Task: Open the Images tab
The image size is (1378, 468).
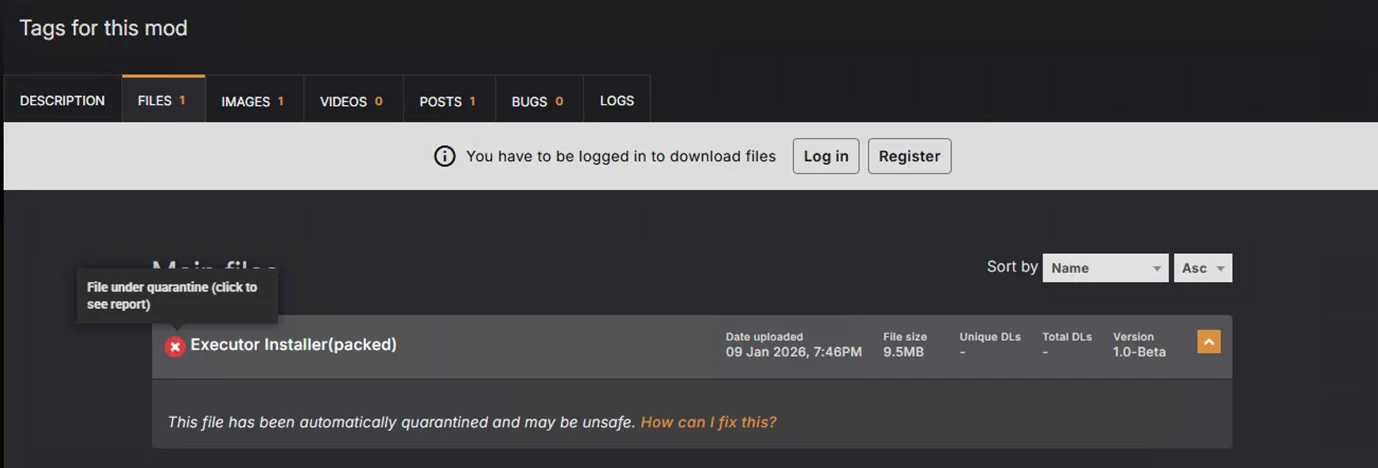Action: pyautogui.click(x=253, y=101)
